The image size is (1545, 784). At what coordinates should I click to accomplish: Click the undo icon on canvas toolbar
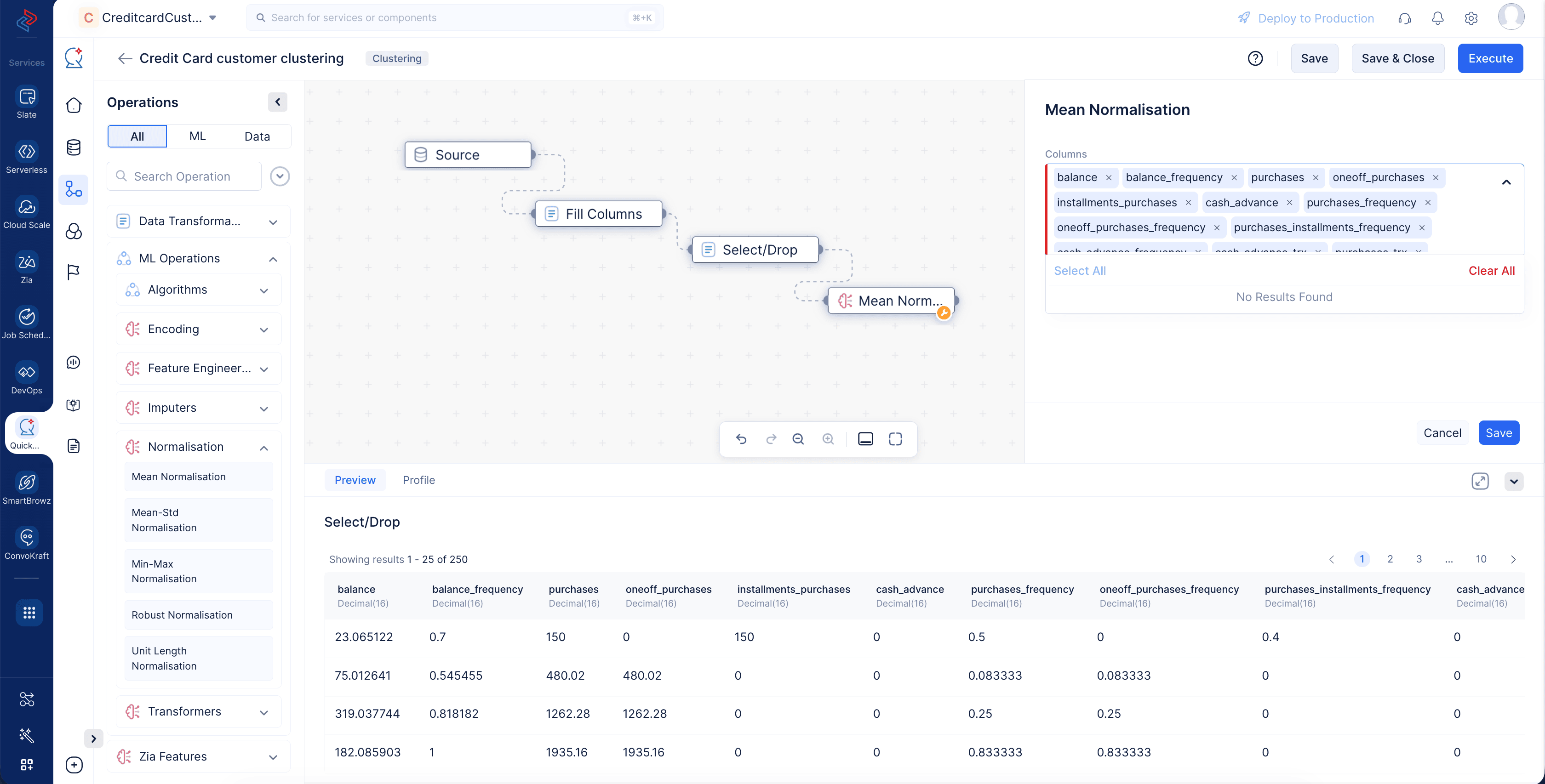point(741,439)
